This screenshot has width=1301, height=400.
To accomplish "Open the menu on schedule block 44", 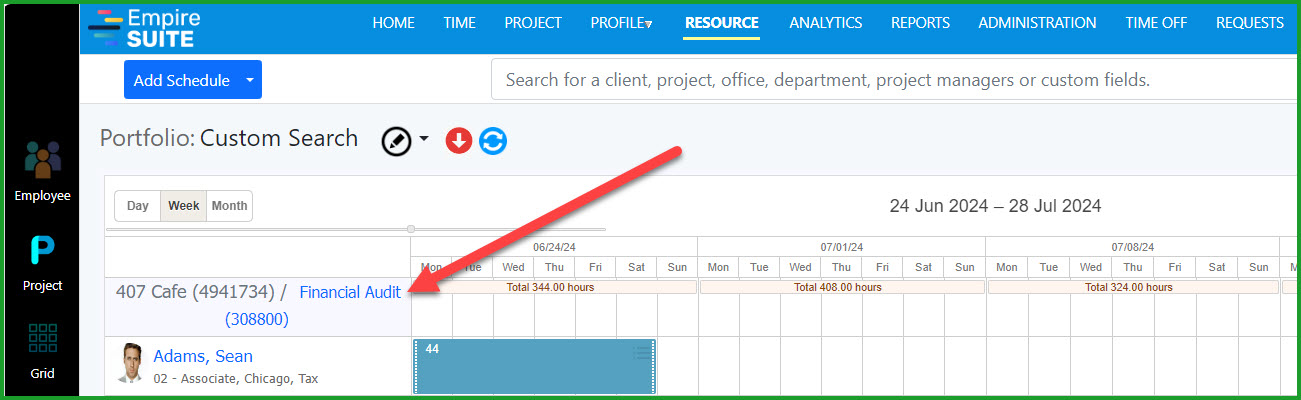I will [x=642, y=353].
